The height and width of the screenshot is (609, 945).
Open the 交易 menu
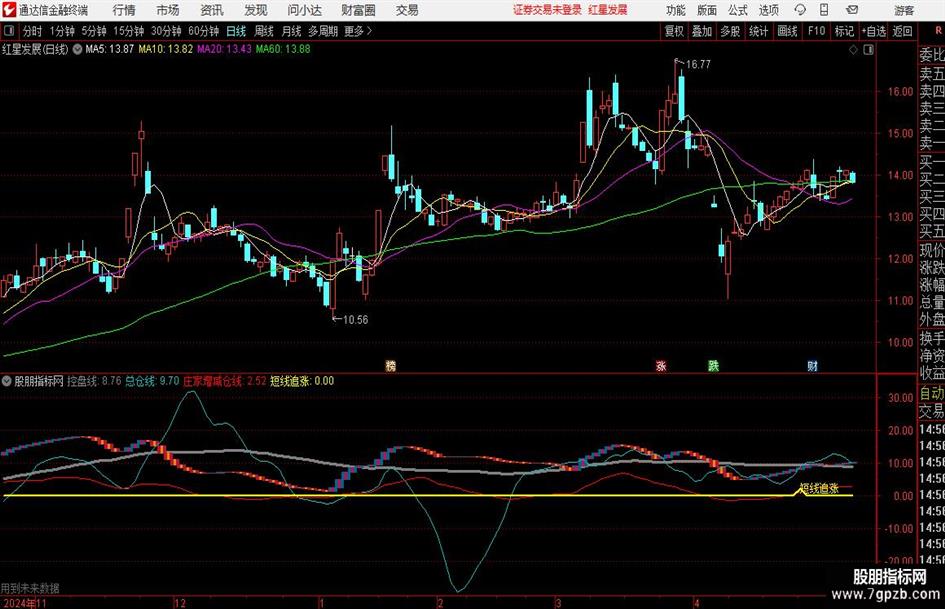click(x=407, y=10)
